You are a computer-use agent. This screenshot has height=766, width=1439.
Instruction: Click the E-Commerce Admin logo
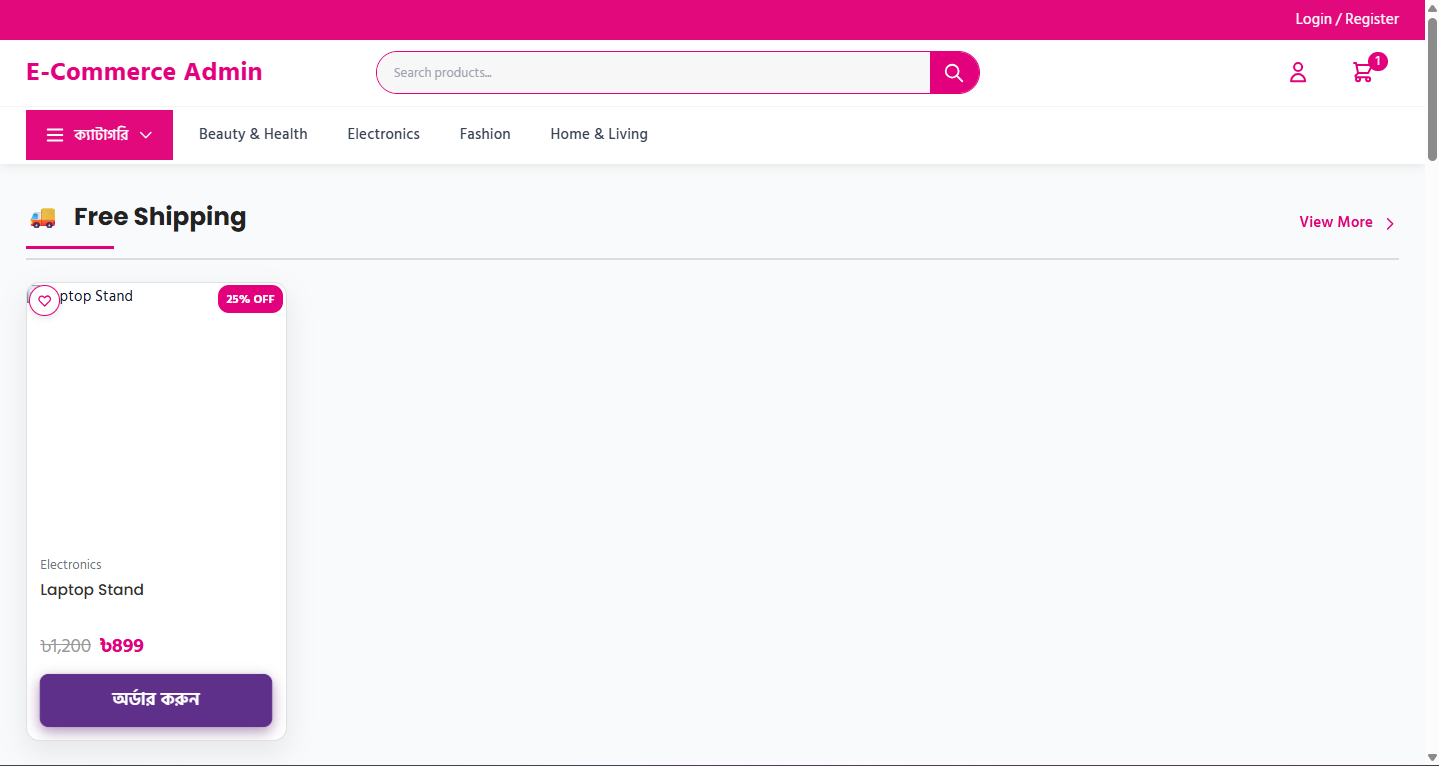coord(144,72)
